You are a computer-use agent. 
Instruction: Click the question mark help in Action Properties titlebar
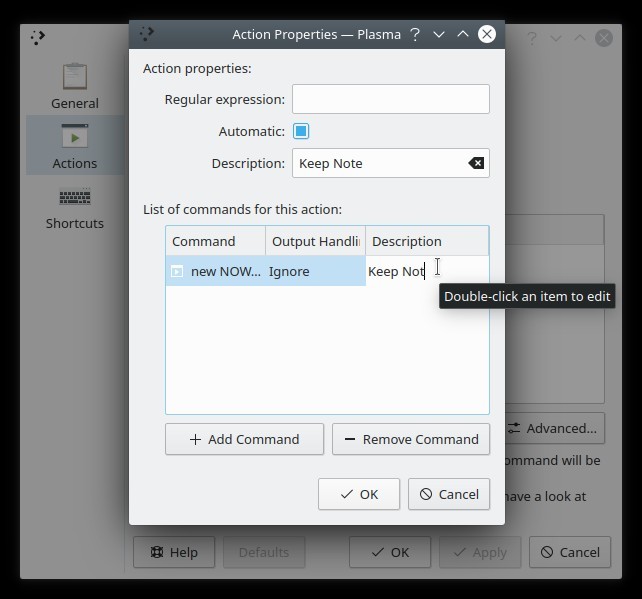point(415,34)
